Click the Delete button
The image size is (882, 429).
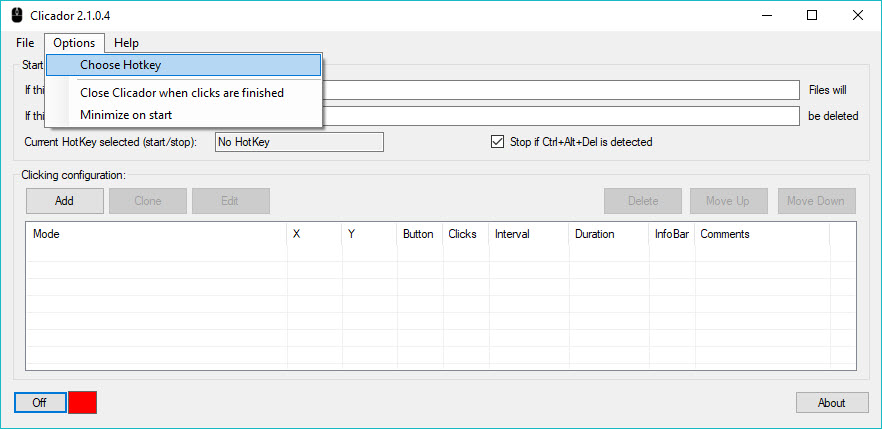coord(643,201)
